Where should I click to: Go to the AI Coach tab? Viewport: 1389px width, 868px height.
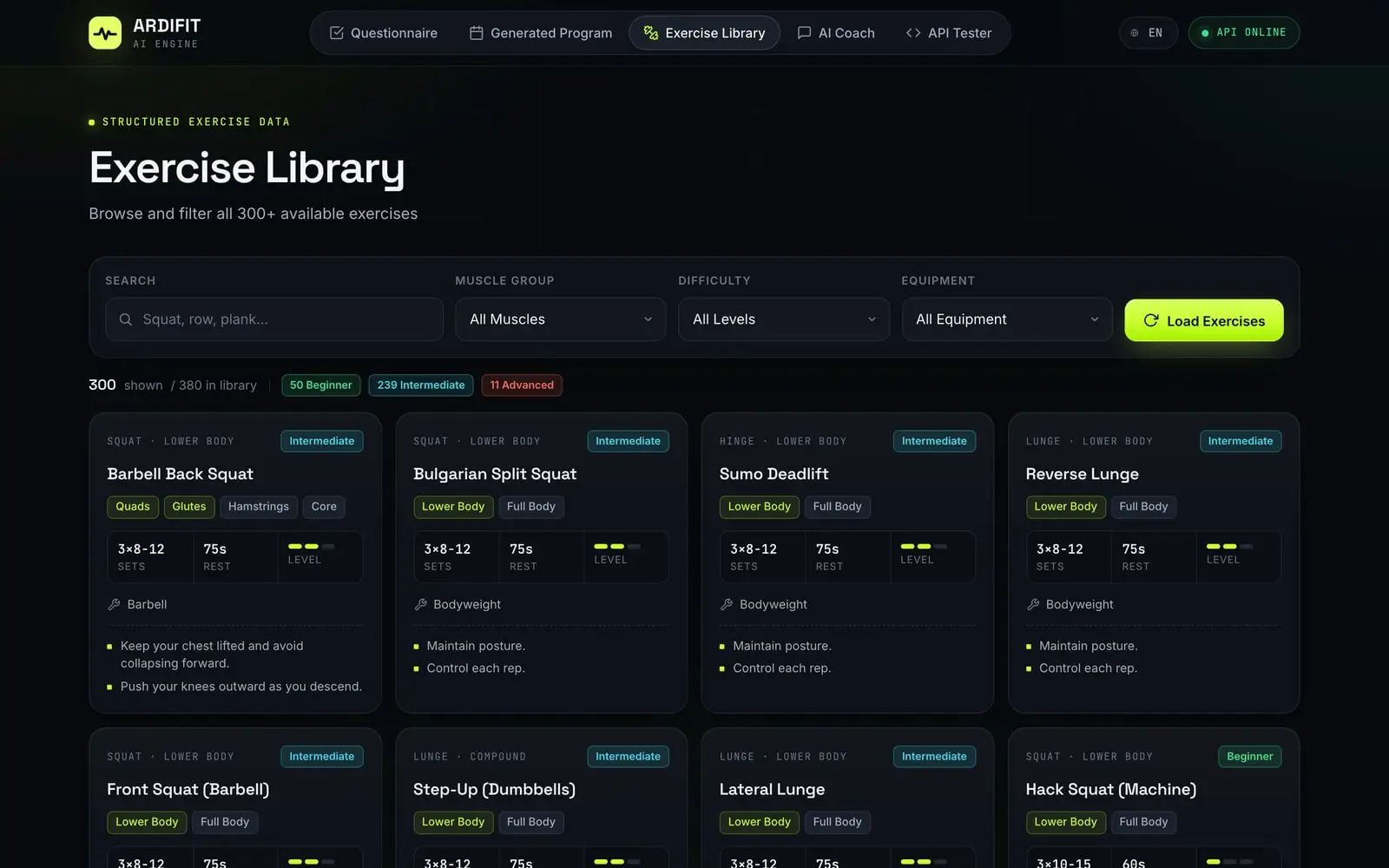tap(836, 33)
